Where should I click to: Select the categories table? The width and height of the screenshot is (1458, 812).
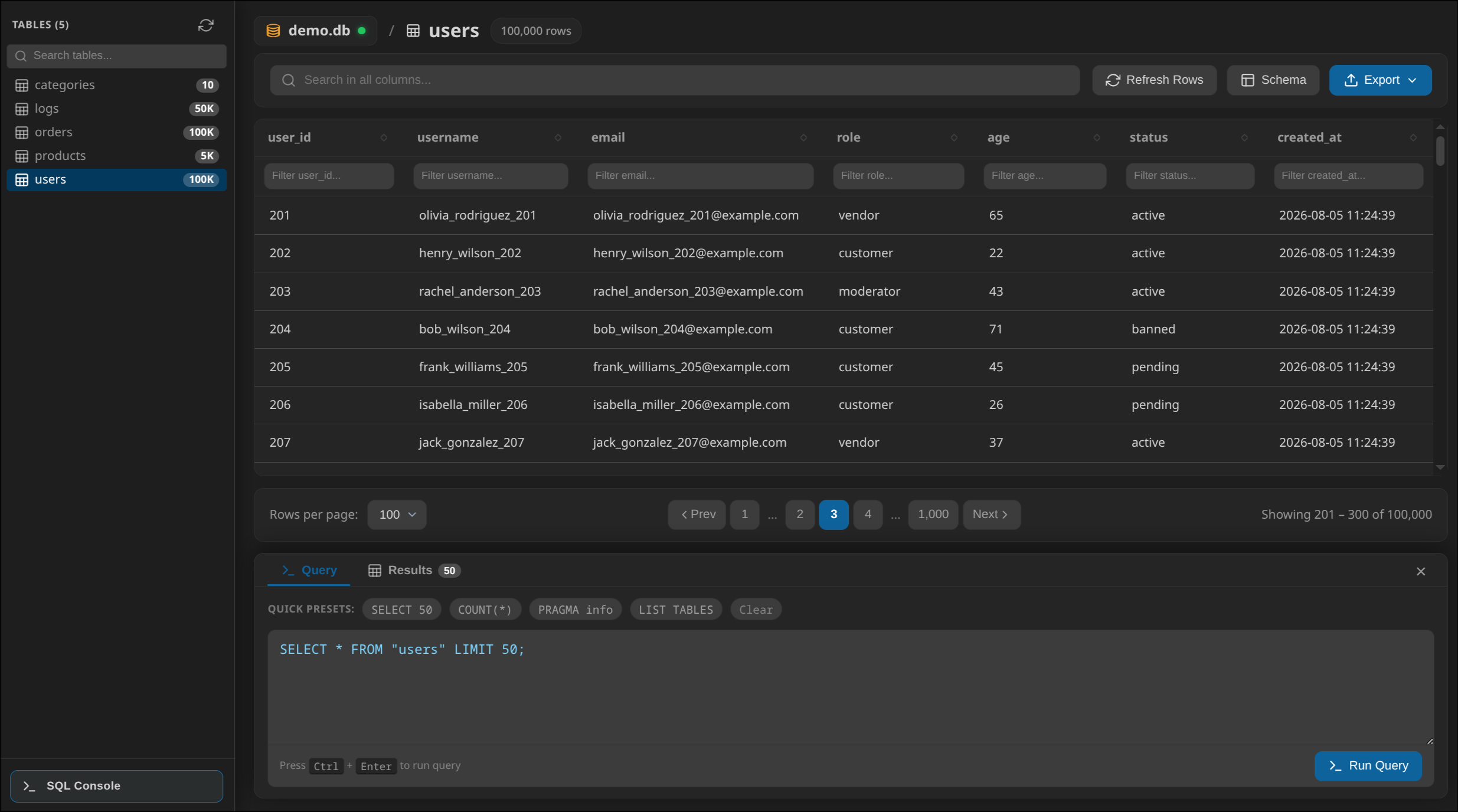[x=117, y=85]
